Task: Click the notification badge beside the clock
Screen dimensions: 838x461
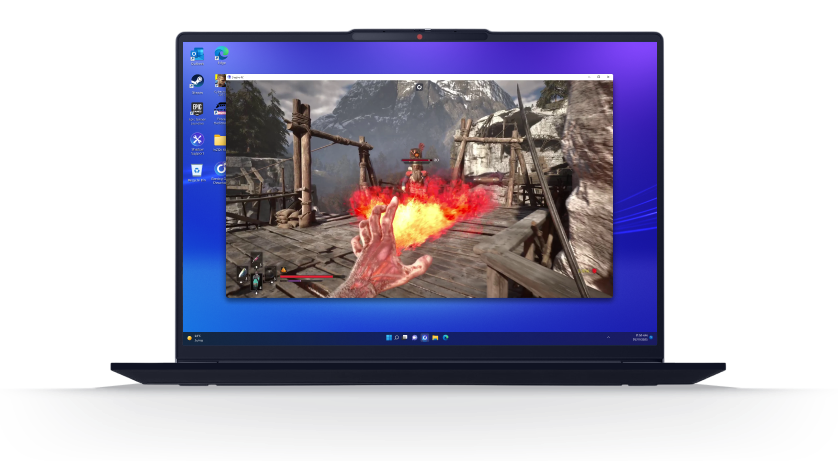Action: pos(651,338)
